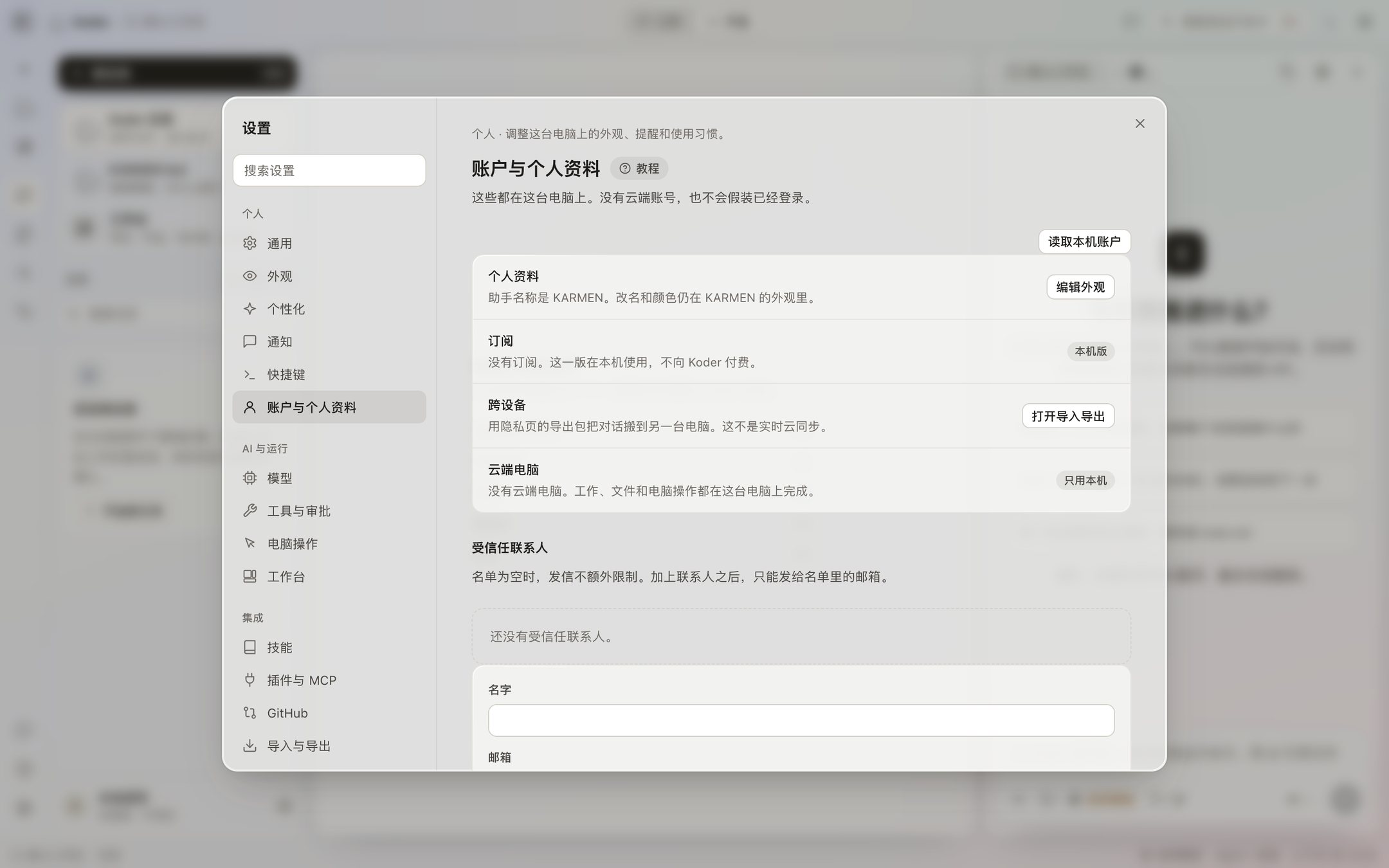Click the question mark icon in 教程
The width and height of the screenshot is (1389, 868).
pyautogui.click(x=624, y=168)
